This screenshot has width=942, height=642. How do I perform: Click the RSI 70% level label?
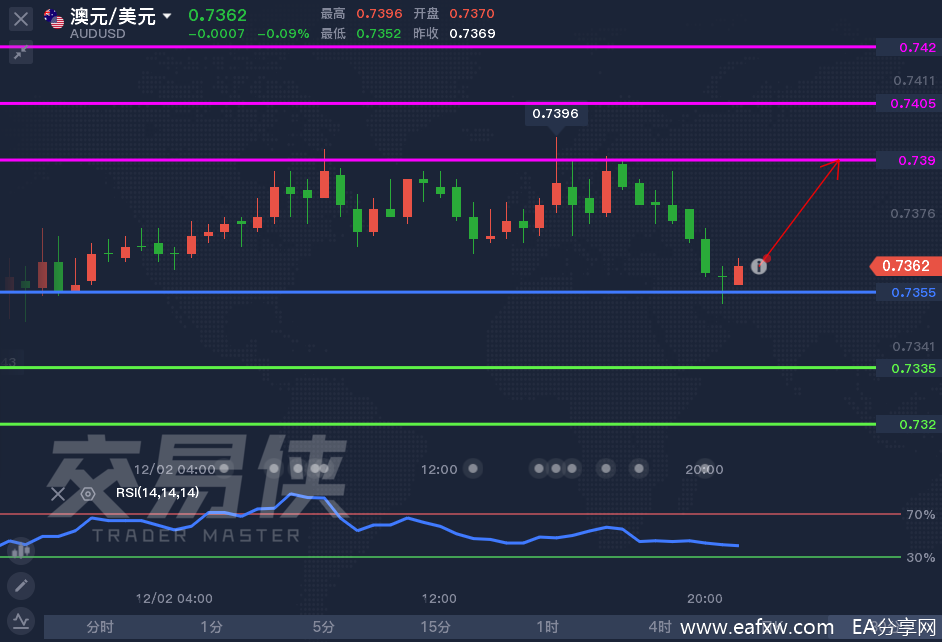[921, 515]
